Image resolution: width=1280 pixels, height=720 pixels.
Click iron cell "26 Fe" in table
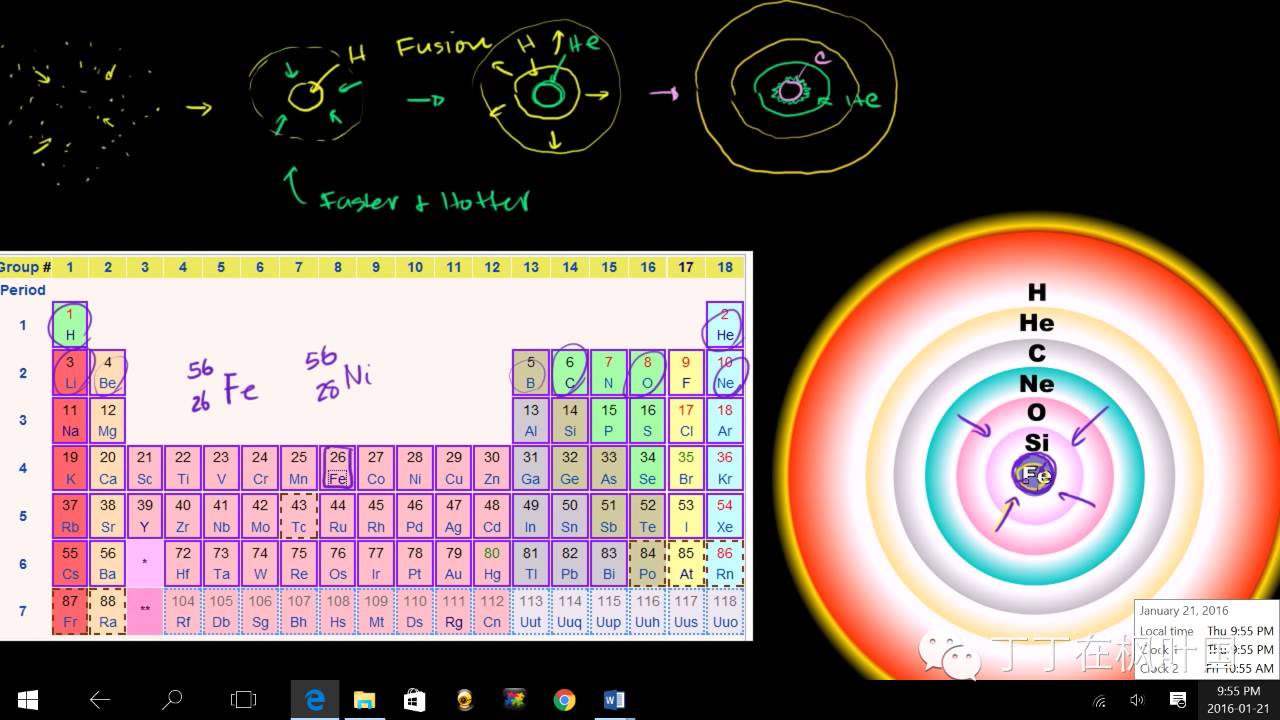click(338, 469)
